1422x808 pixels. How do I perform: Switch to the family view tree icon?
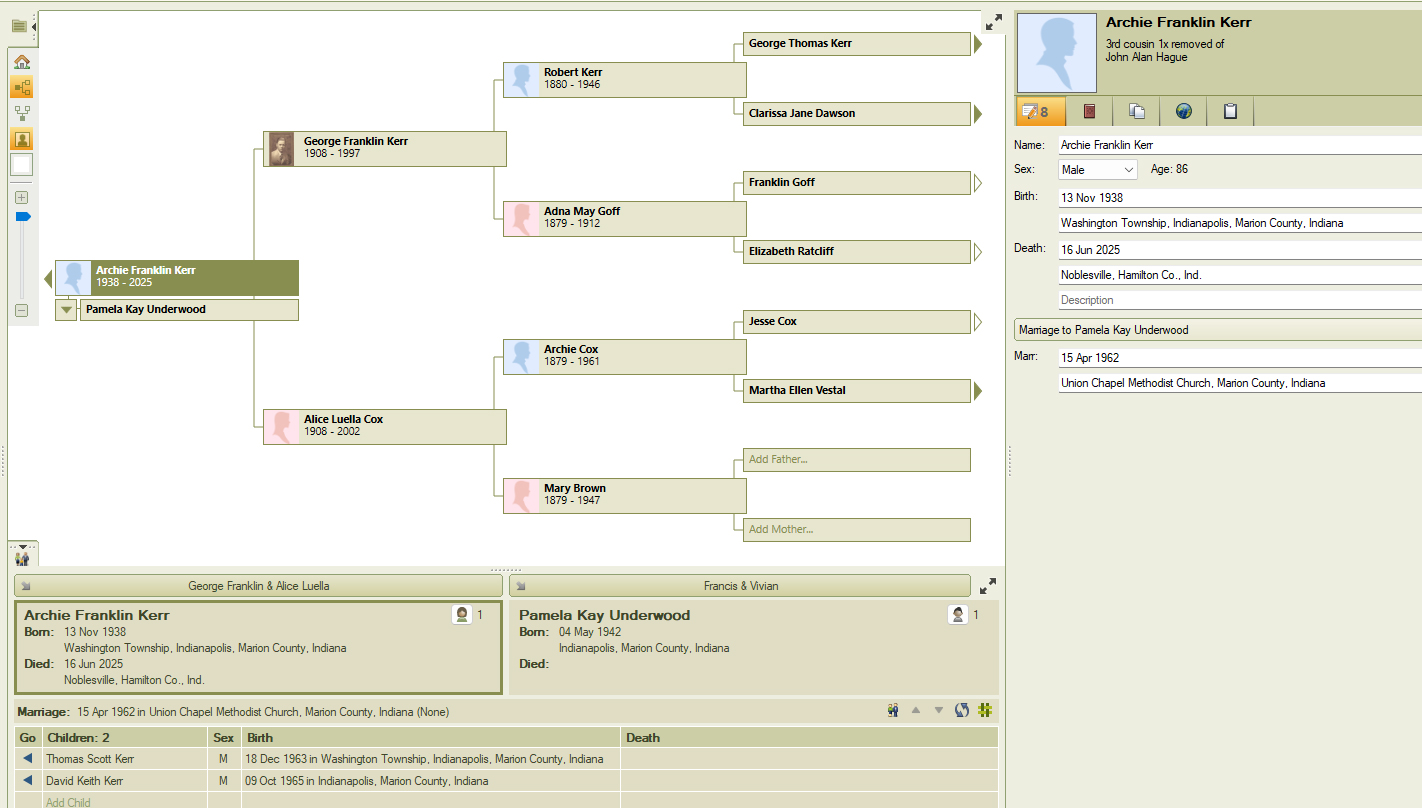coord(22,113)
